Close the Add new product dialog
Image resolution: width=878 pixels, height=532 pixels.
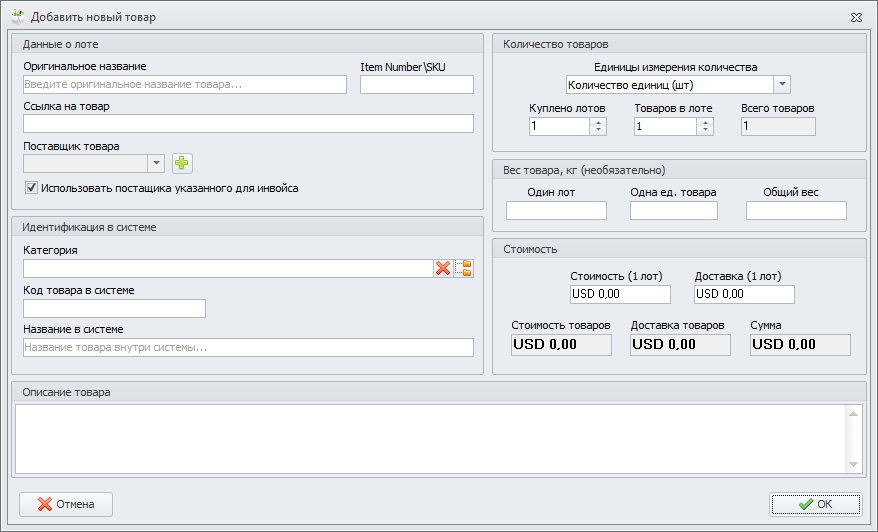click(x=857, y=17)
